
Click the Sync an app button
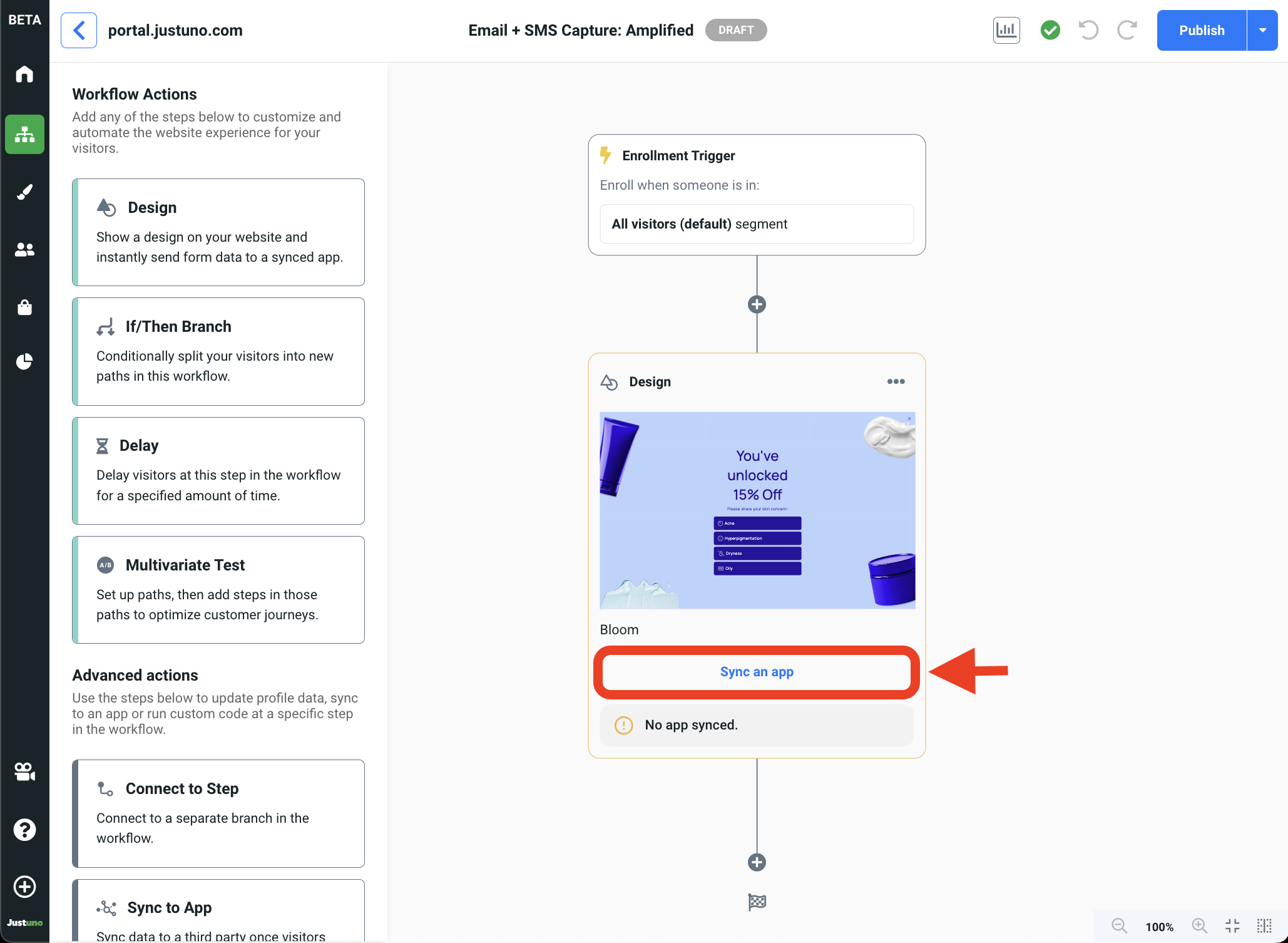point(756,672)
